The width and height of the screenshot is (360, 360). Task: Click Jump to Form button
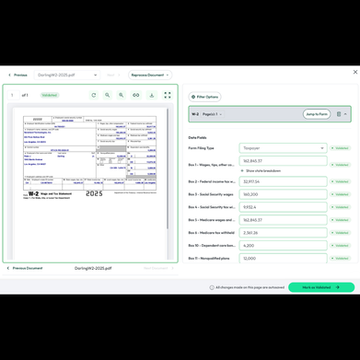(x=317, y=114)
